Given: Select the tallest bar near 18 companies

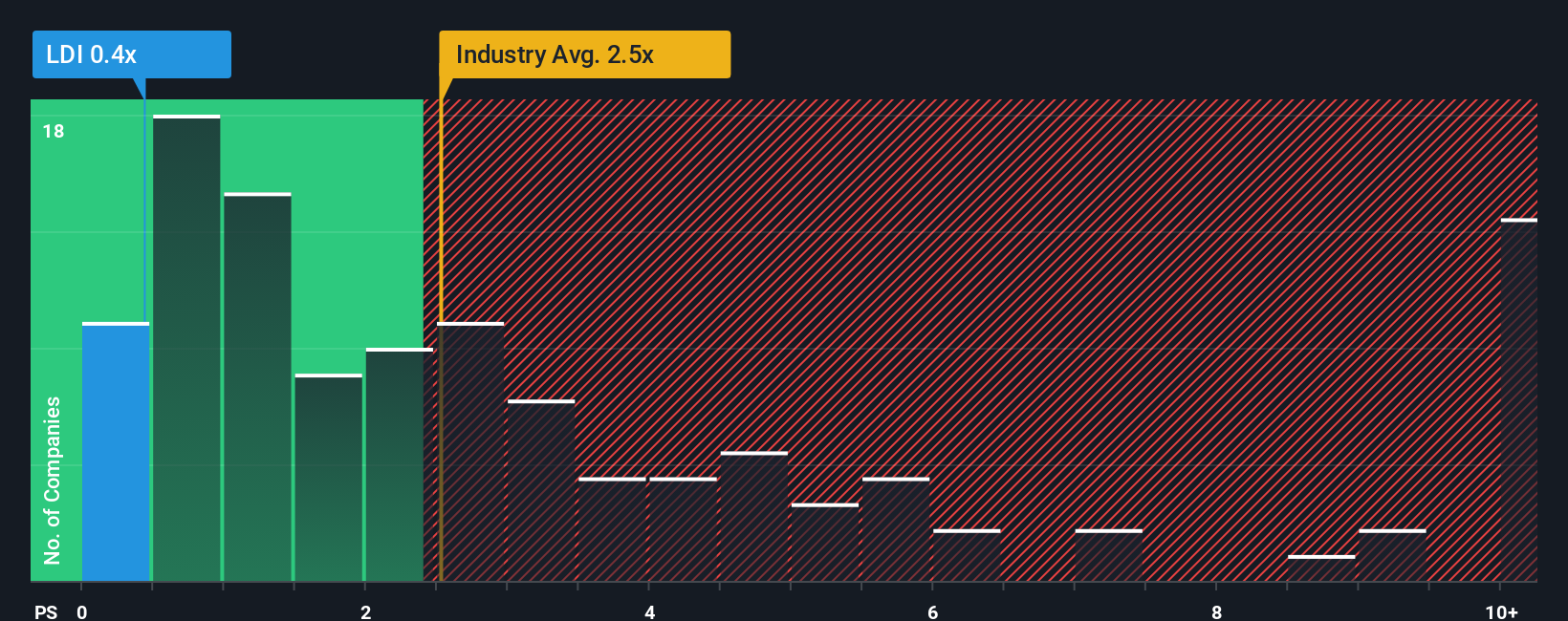Looking at the screenshot, I should coord(186,348).
